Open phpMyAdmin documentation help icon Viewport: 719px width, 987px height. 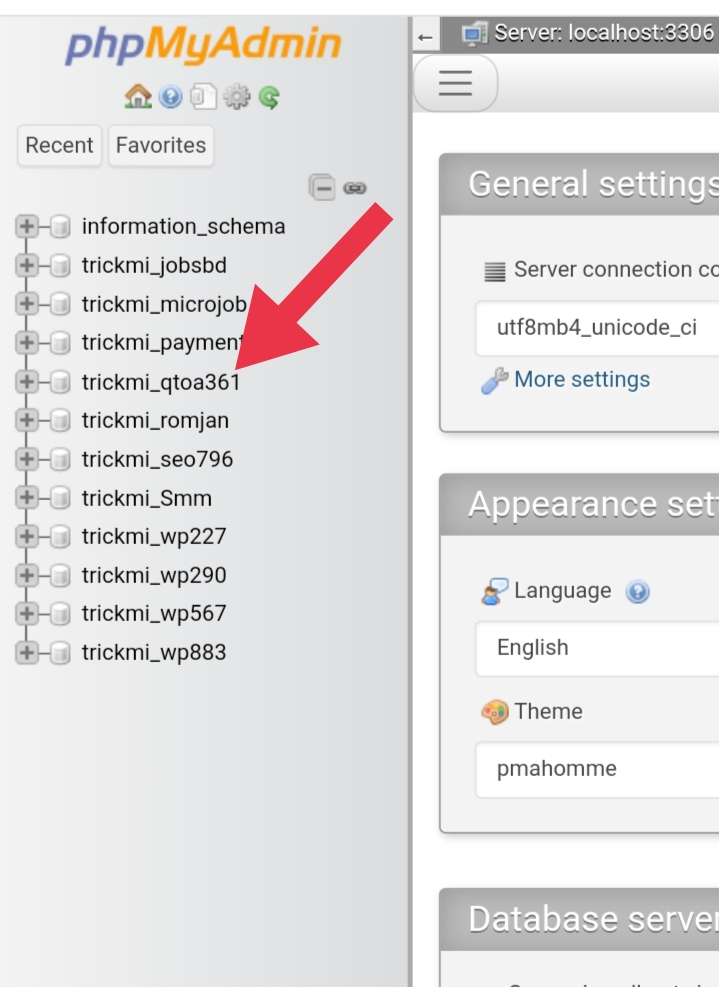click(x=170, y=97)
